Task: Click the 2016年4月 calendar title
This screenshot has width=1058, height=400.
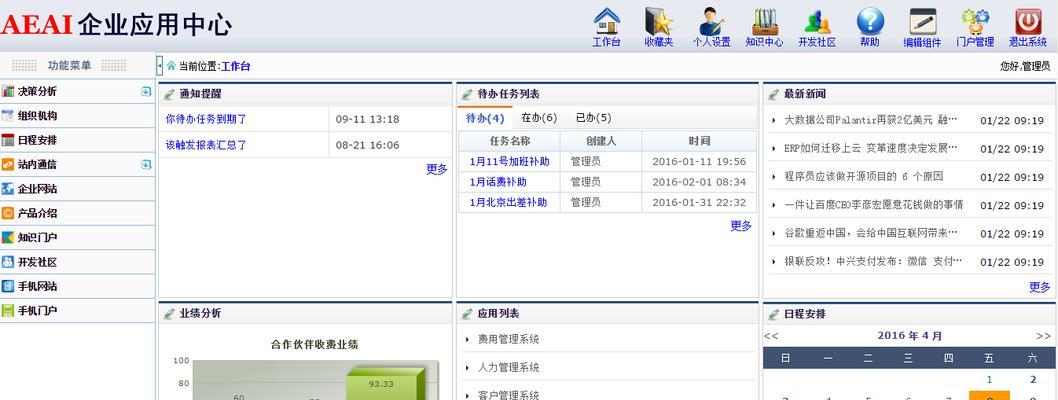Action: click(910, 336)
